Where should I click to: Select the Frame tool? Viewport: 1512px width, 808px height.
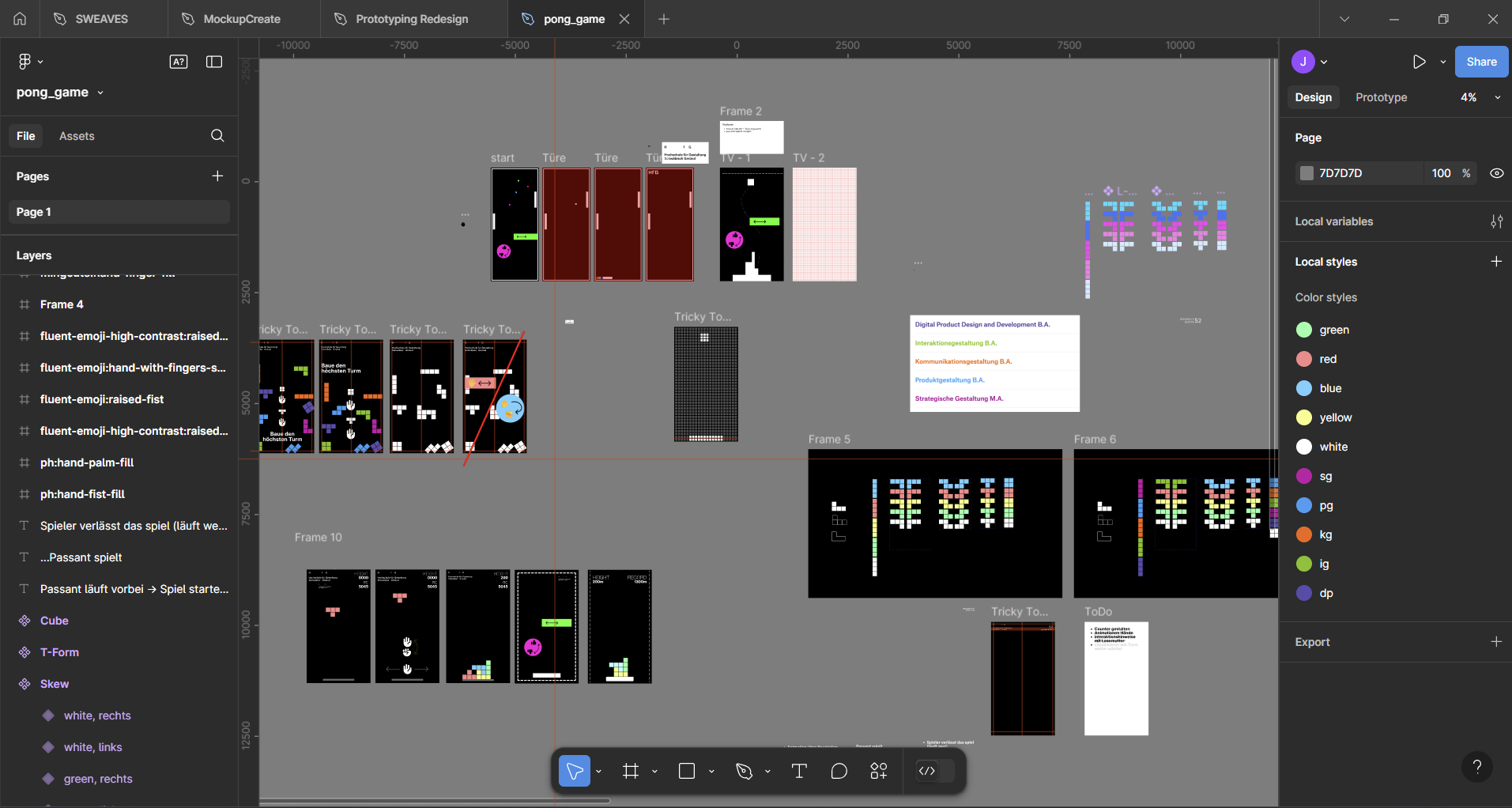(x=631, y=771)
